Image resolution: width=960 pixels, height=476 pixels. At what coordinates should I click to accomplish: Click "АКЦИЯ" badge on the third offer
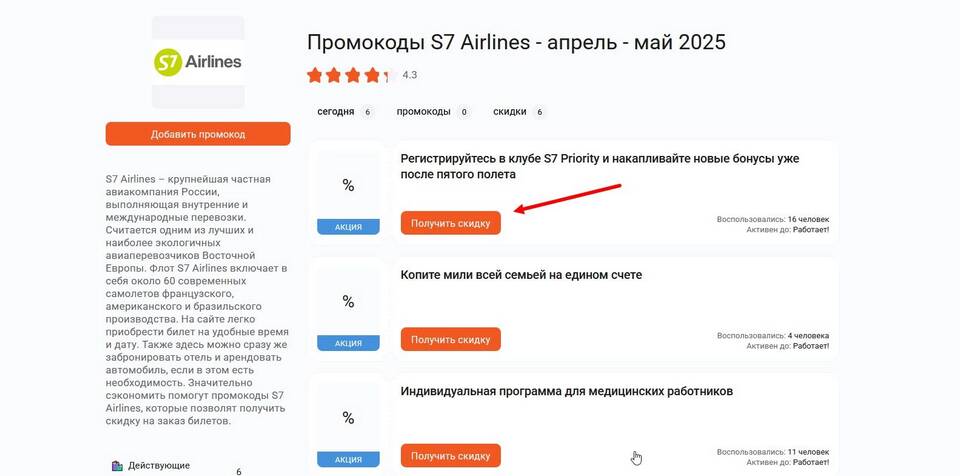click(x=348, y=459)
